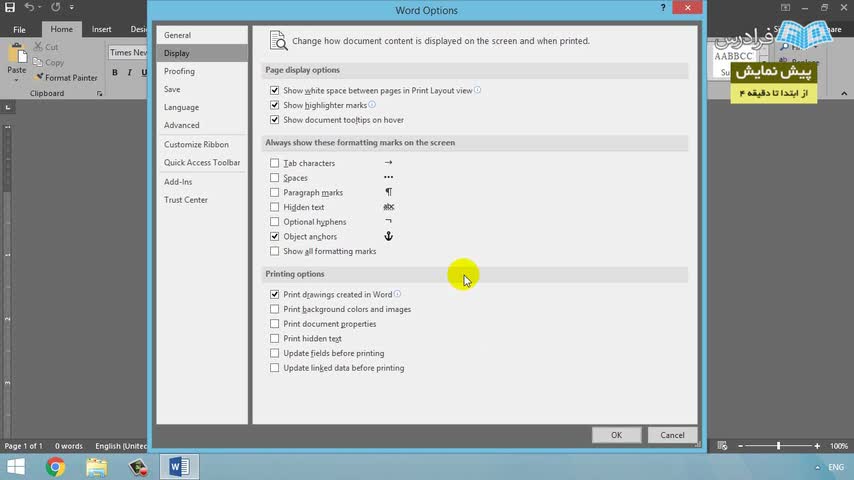Viewport: 854px width, 480px height.
Task: Click the Cut command in the Clipboard group
Action: [46, 47]
